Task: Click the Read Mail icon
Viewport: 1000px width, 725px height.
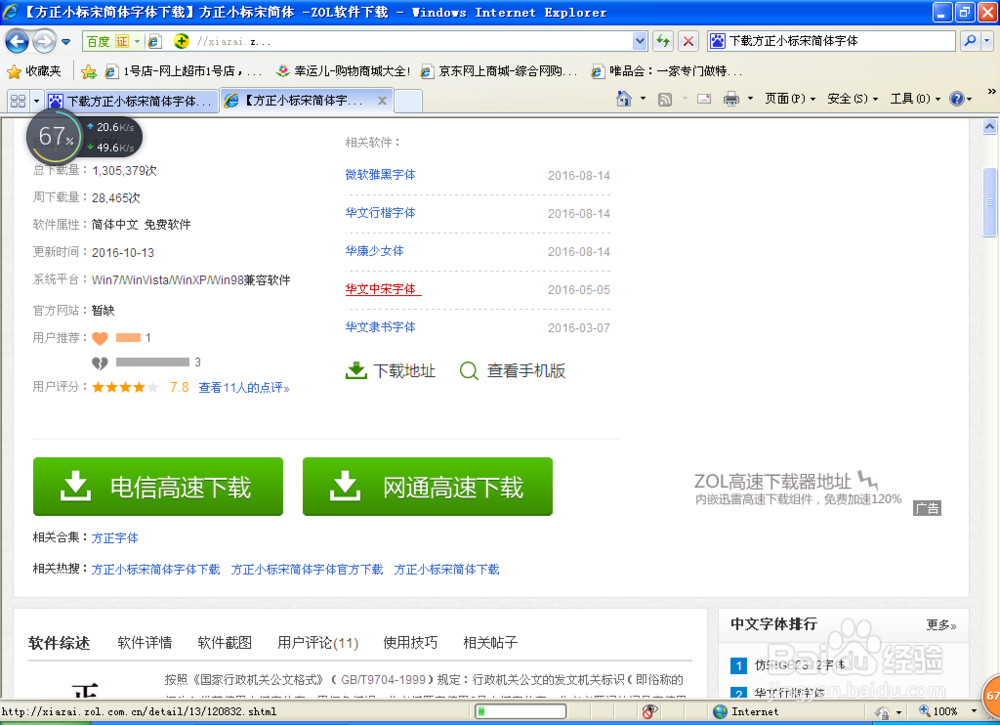Action: coord(704,99)
